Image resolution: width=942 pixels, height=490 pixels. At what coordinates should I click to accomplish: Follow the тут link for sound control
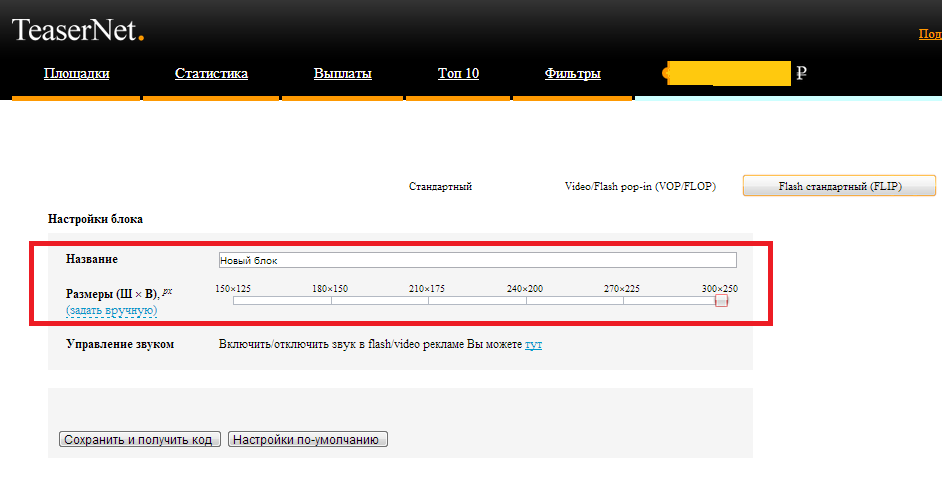click(x=533, y=344)
